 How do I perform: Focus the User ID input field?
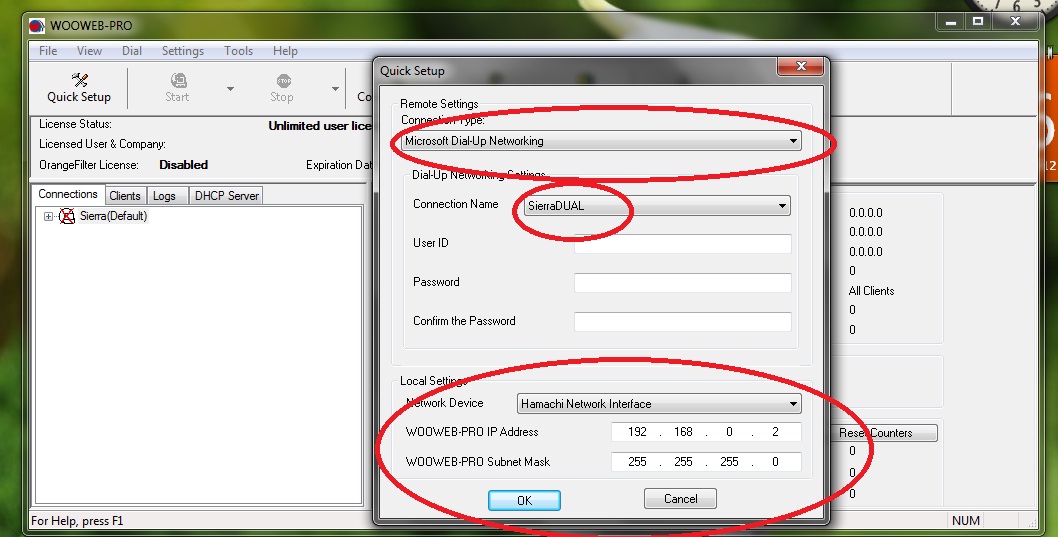(683, 244)
